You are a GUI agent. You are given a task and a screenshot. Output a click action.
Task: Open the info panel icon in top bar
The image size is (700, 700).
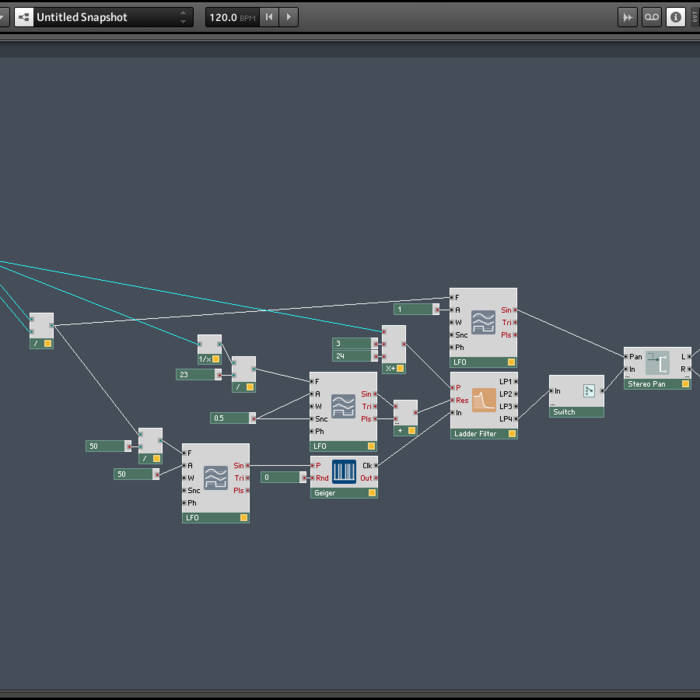677,17
